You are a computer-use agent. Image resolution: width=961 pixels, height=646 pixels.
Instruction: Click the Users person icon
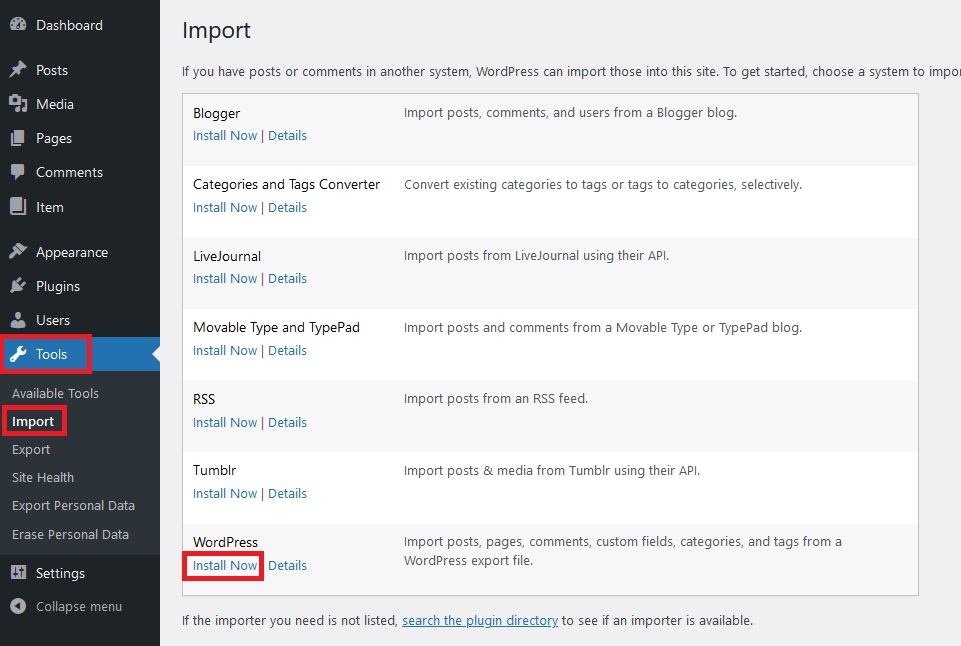point(18,320)
